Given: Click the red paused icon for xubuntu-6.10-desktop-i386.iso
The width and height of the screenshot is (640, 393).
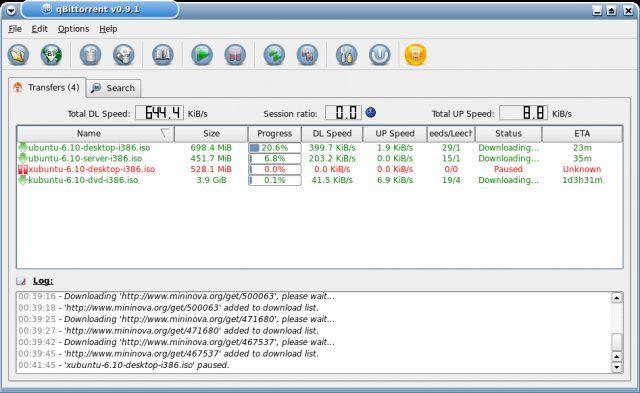Looking at the screenshot, I should click(x=23, y=169).
